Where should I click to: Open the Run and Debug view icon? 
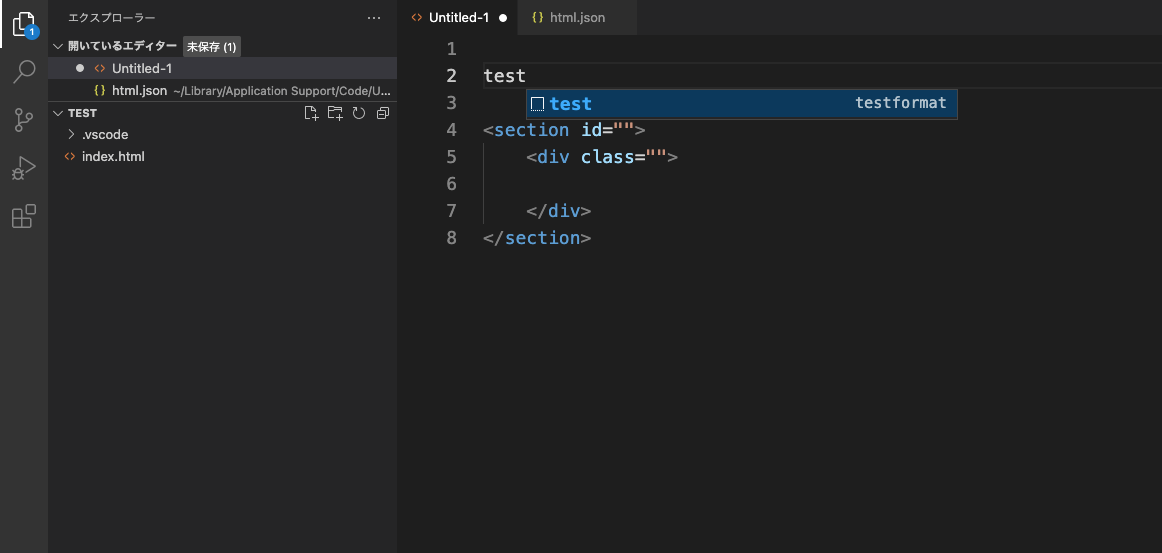[24, 168]
